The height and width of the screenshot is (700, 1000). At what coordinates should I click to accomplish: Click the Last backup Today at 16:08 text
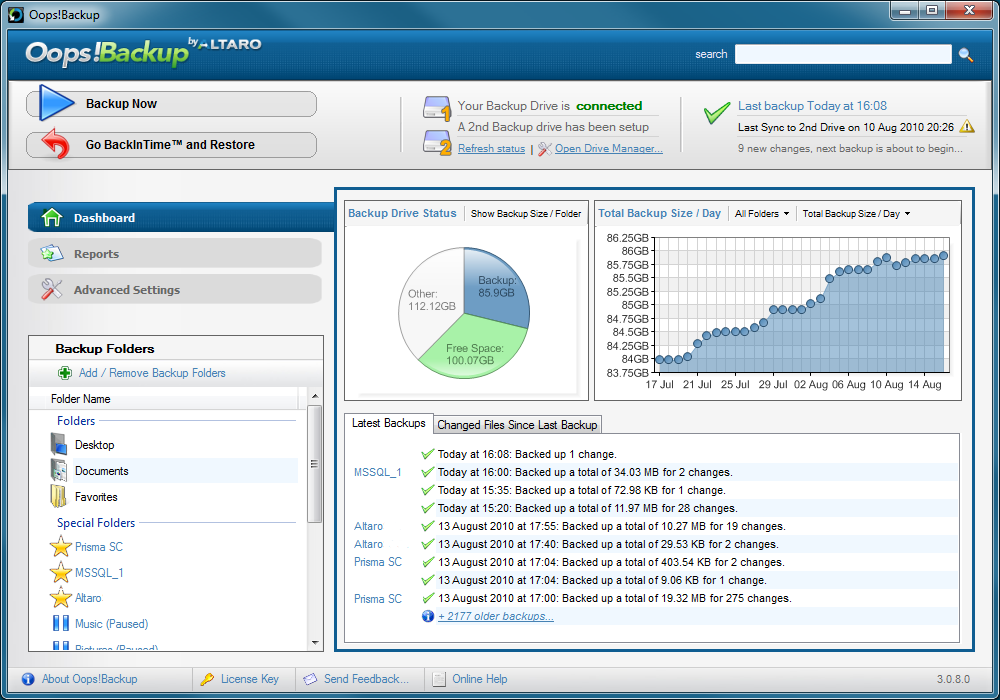812,106
